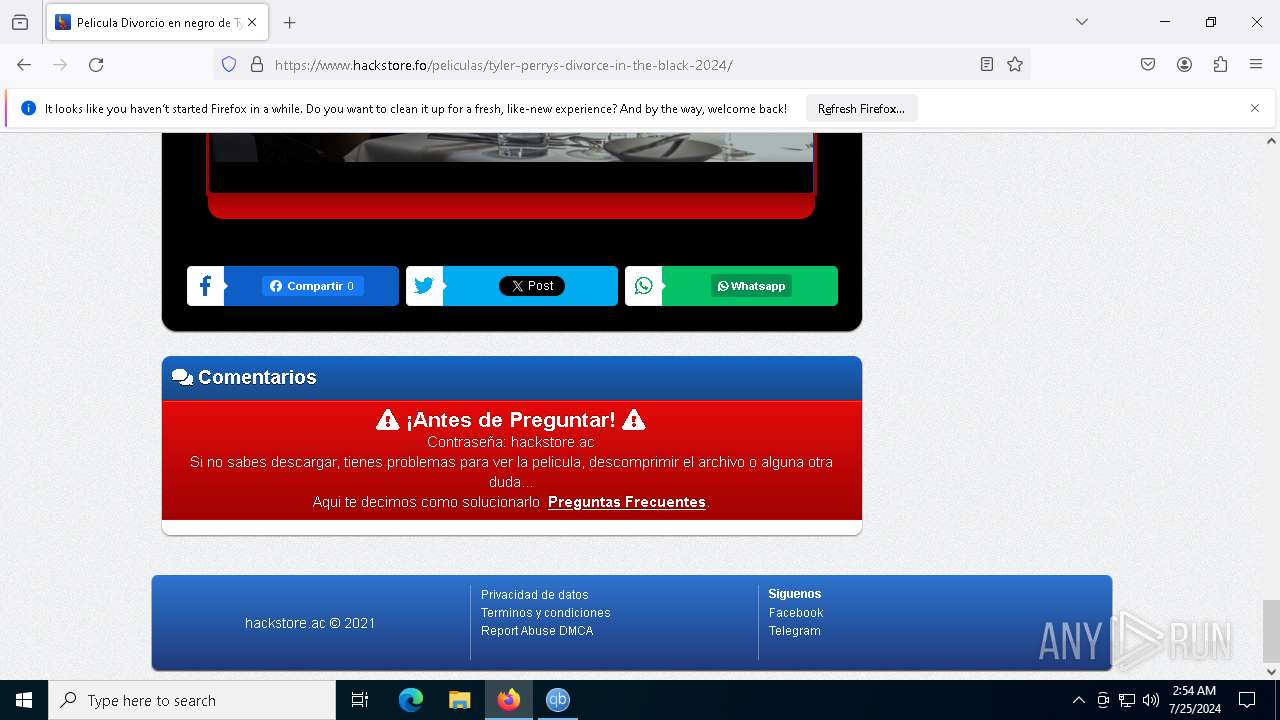The width and height of the screenshot is (1280, 720).
Task: Open Terminos y condiciones footer link
Action: (546, 613)
